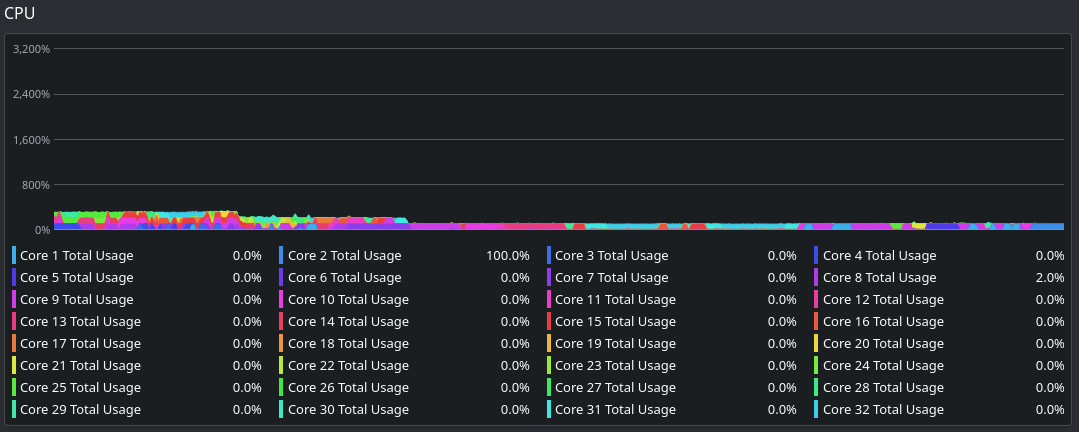Select the Core 15 Total Usage label

point(615,321)
